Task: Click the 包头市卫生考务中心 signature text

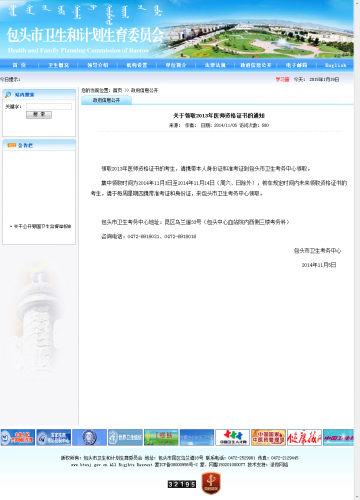Action: (317, 251)
